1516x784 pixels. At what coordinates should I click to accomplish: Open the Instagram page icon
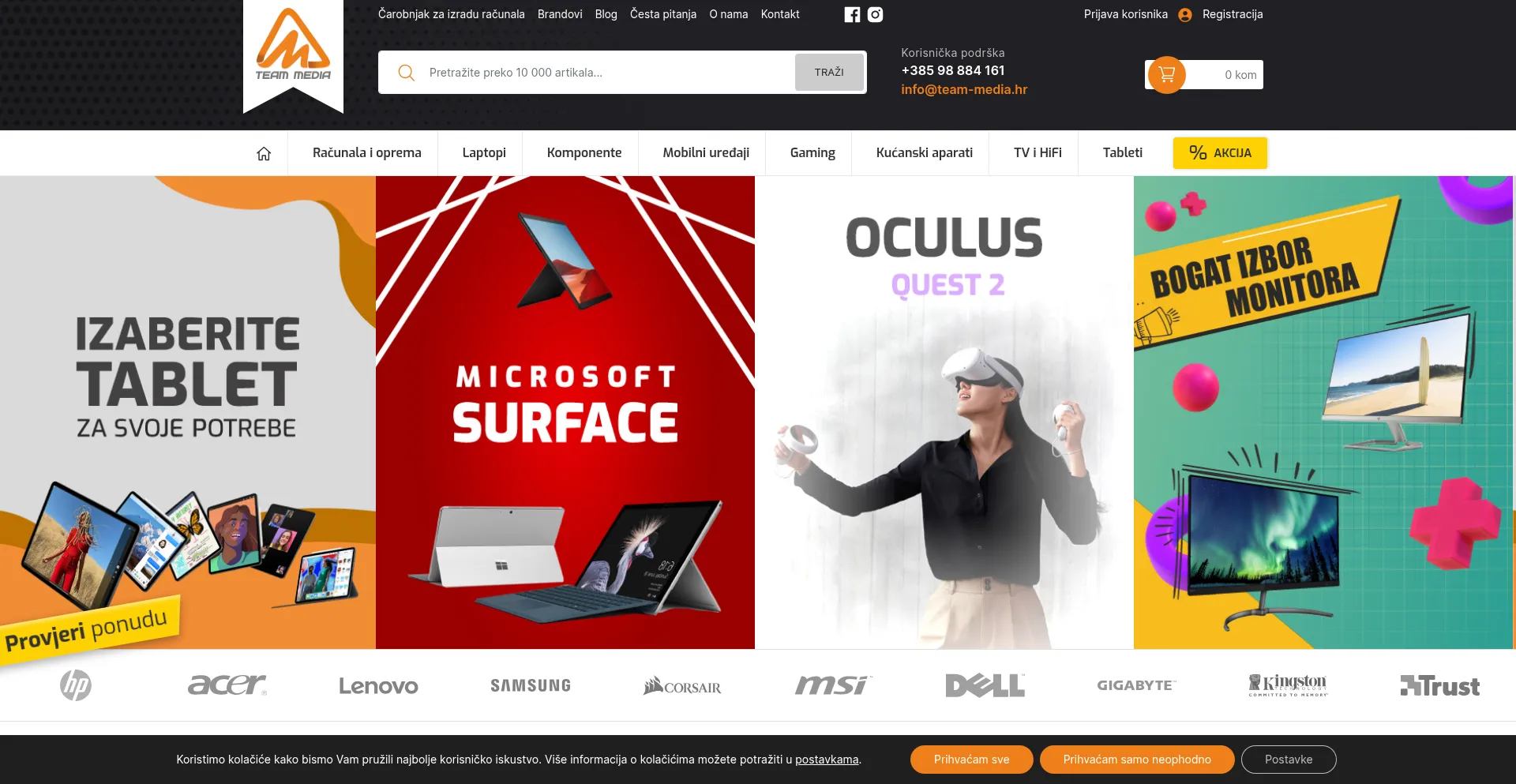pyautogui.click(x=875, y=14)
